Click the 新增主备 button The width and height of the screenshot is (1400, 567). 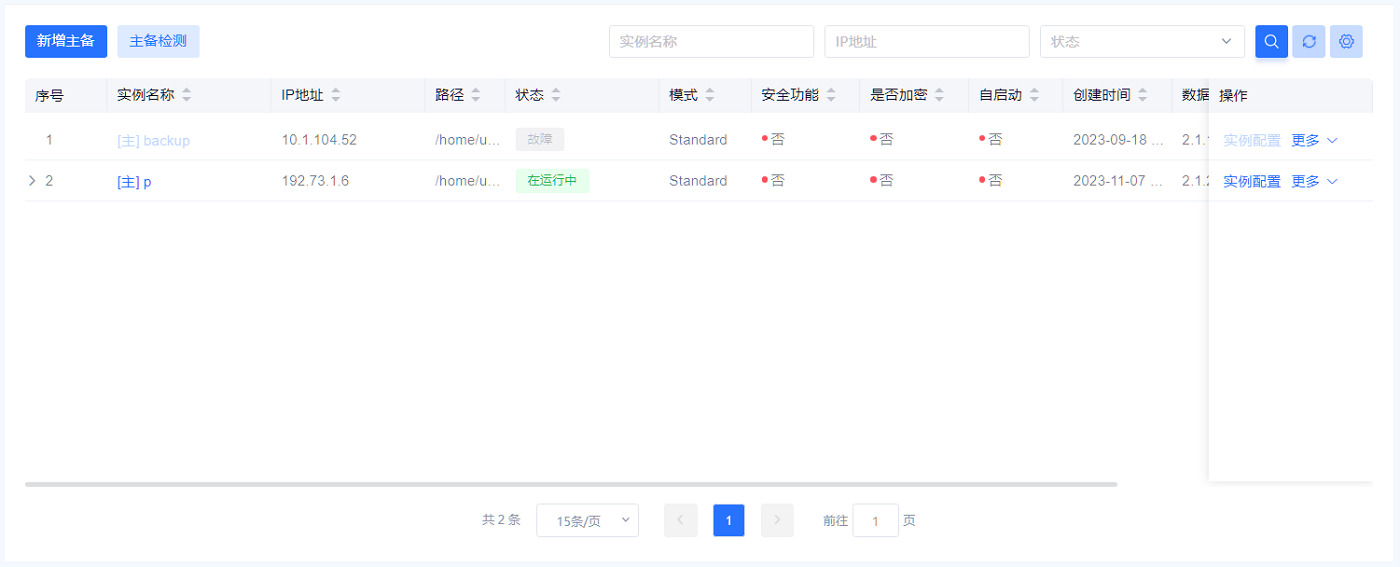[66, 41]
